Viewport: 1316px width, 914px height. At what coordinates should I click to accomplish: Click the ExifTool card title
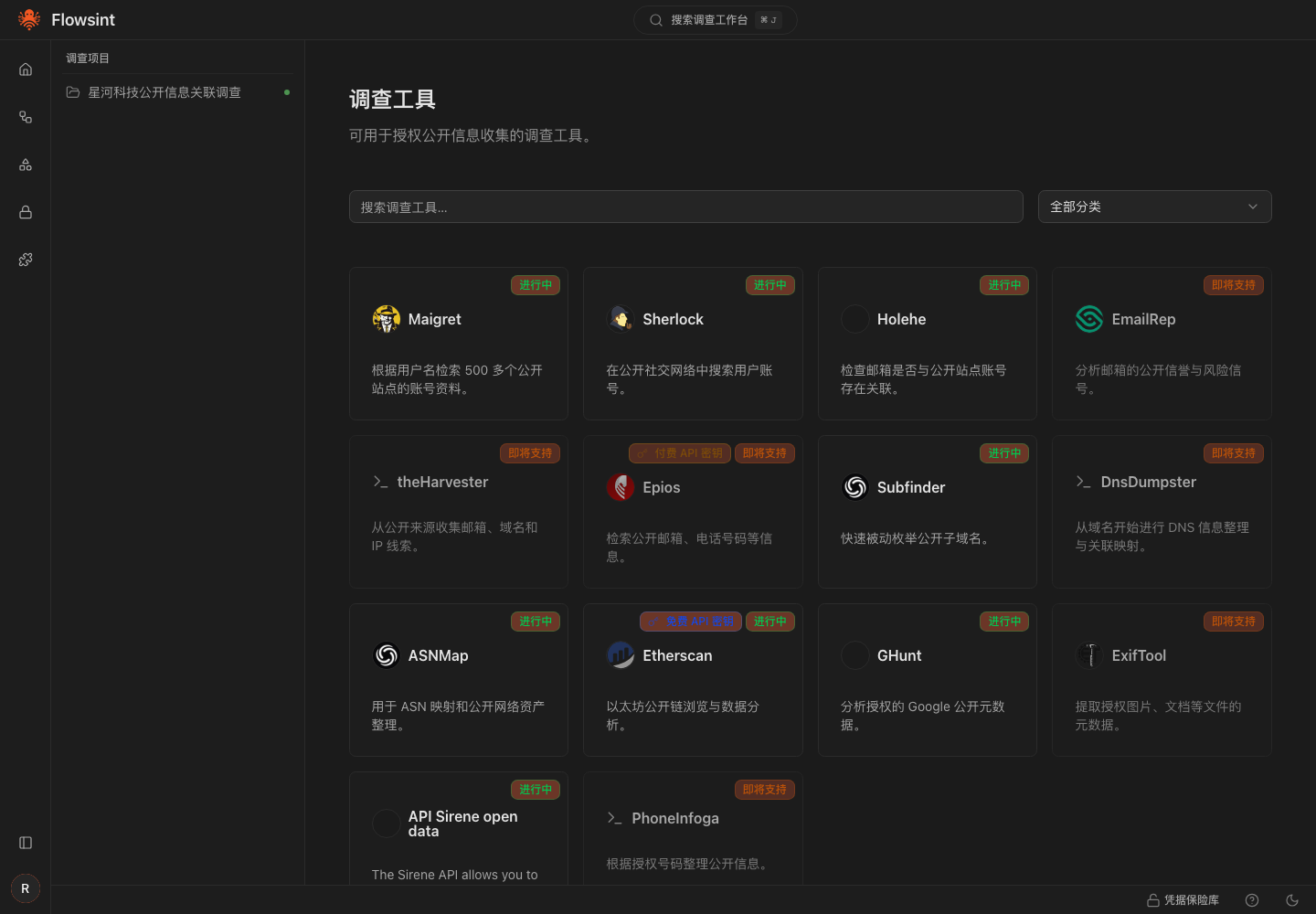1139,655
